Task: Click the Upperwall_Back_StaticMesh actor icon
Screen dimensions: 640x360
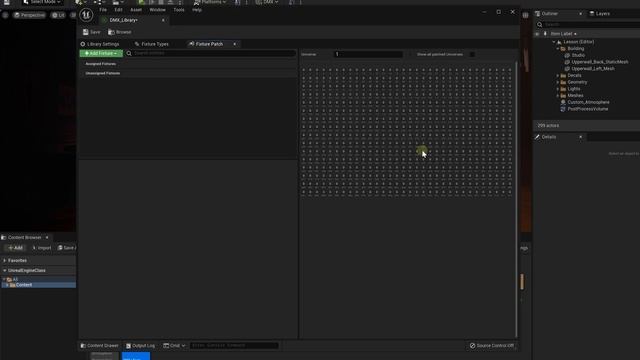Action: (x=567, y=62)
